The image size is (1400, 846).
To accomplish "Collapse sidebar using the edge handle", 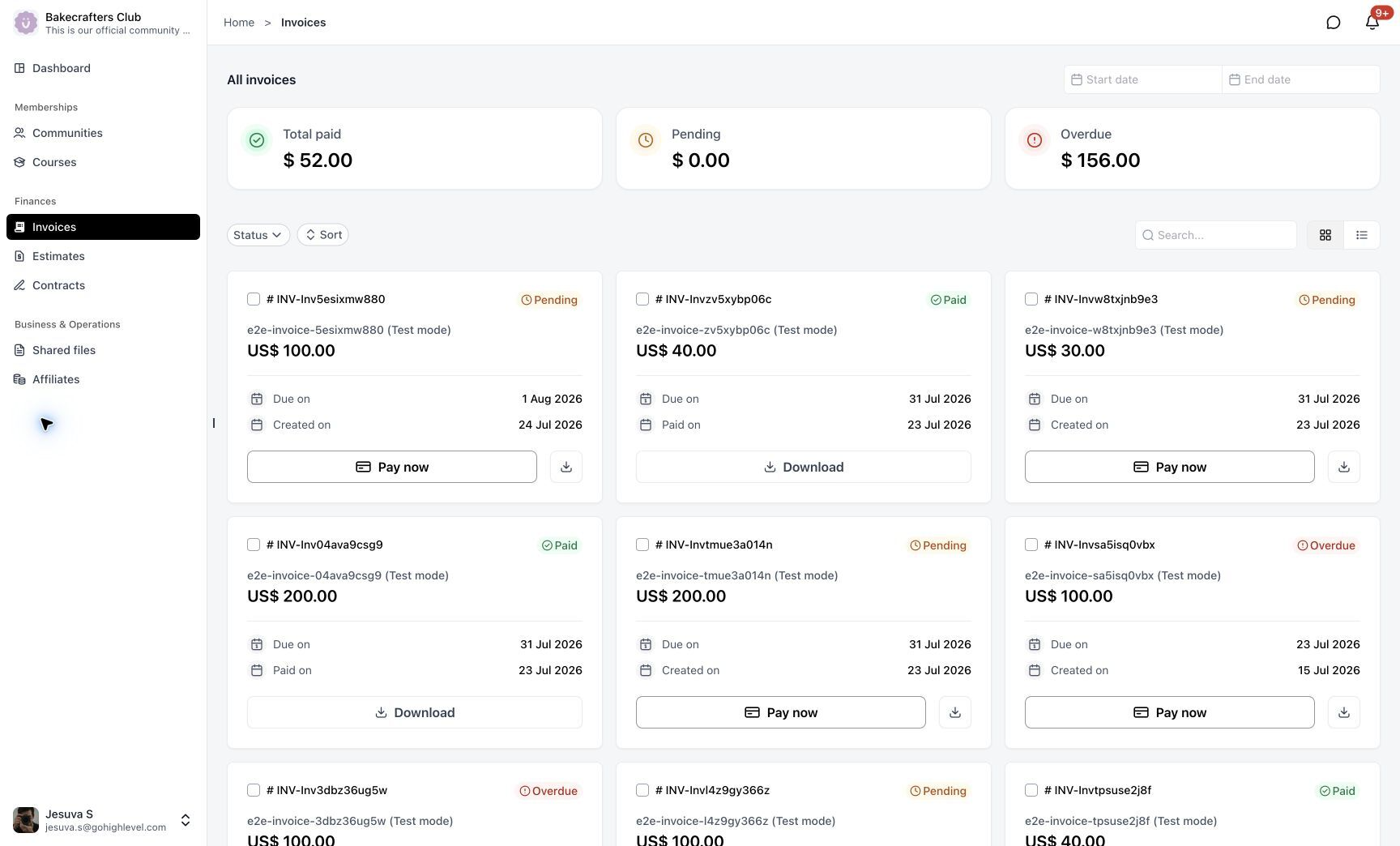I will point(214,423).
